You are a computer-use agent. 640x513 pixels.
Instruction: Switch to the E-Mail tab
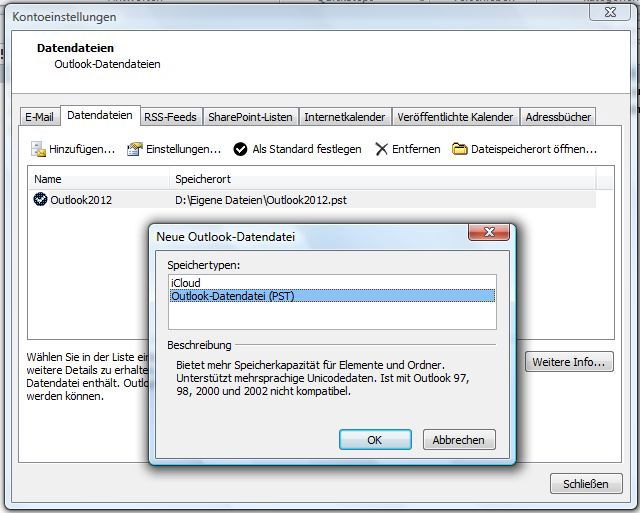39,117
